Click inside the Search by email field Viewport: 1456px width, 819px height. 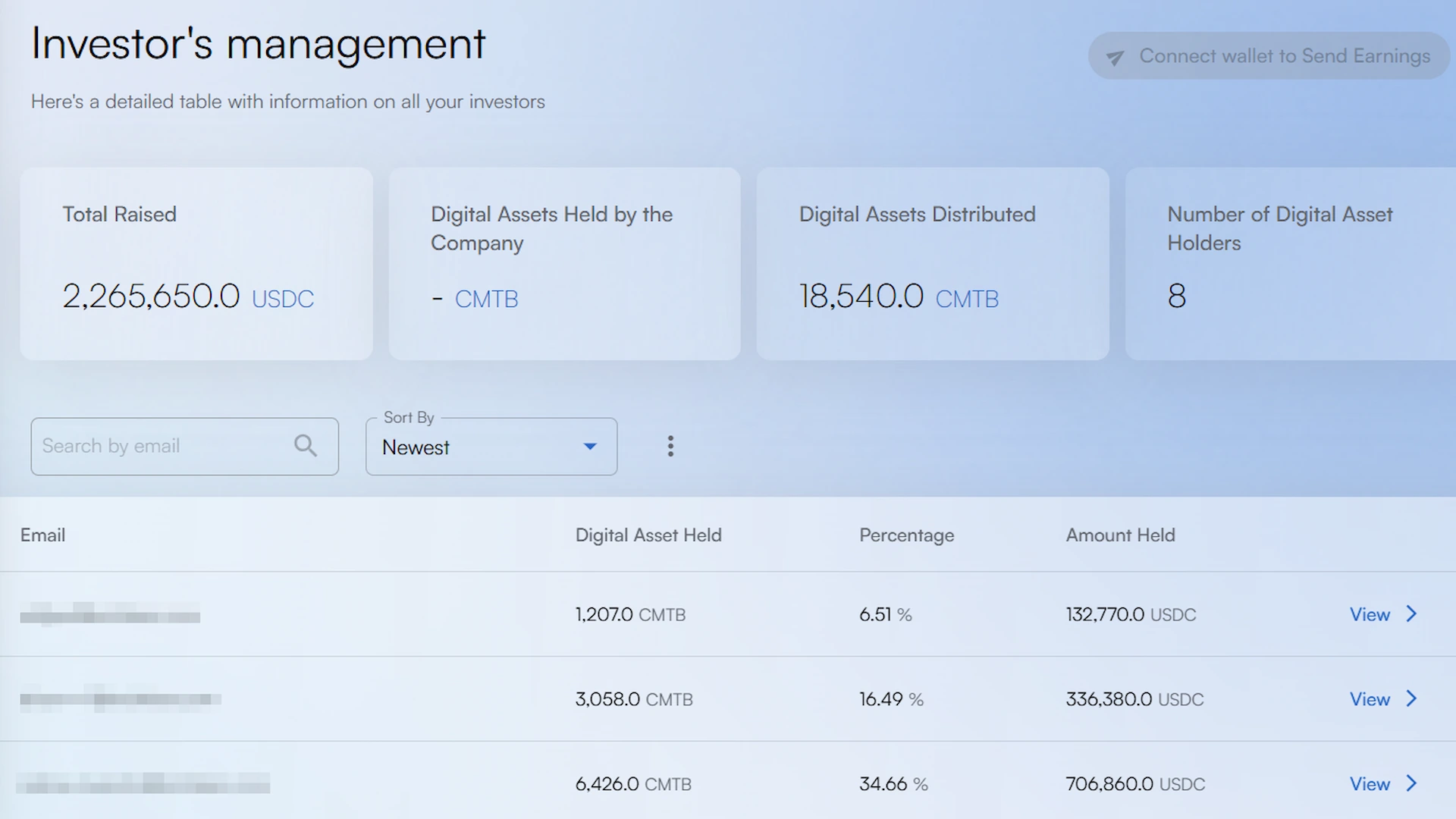tap(152, 446)
